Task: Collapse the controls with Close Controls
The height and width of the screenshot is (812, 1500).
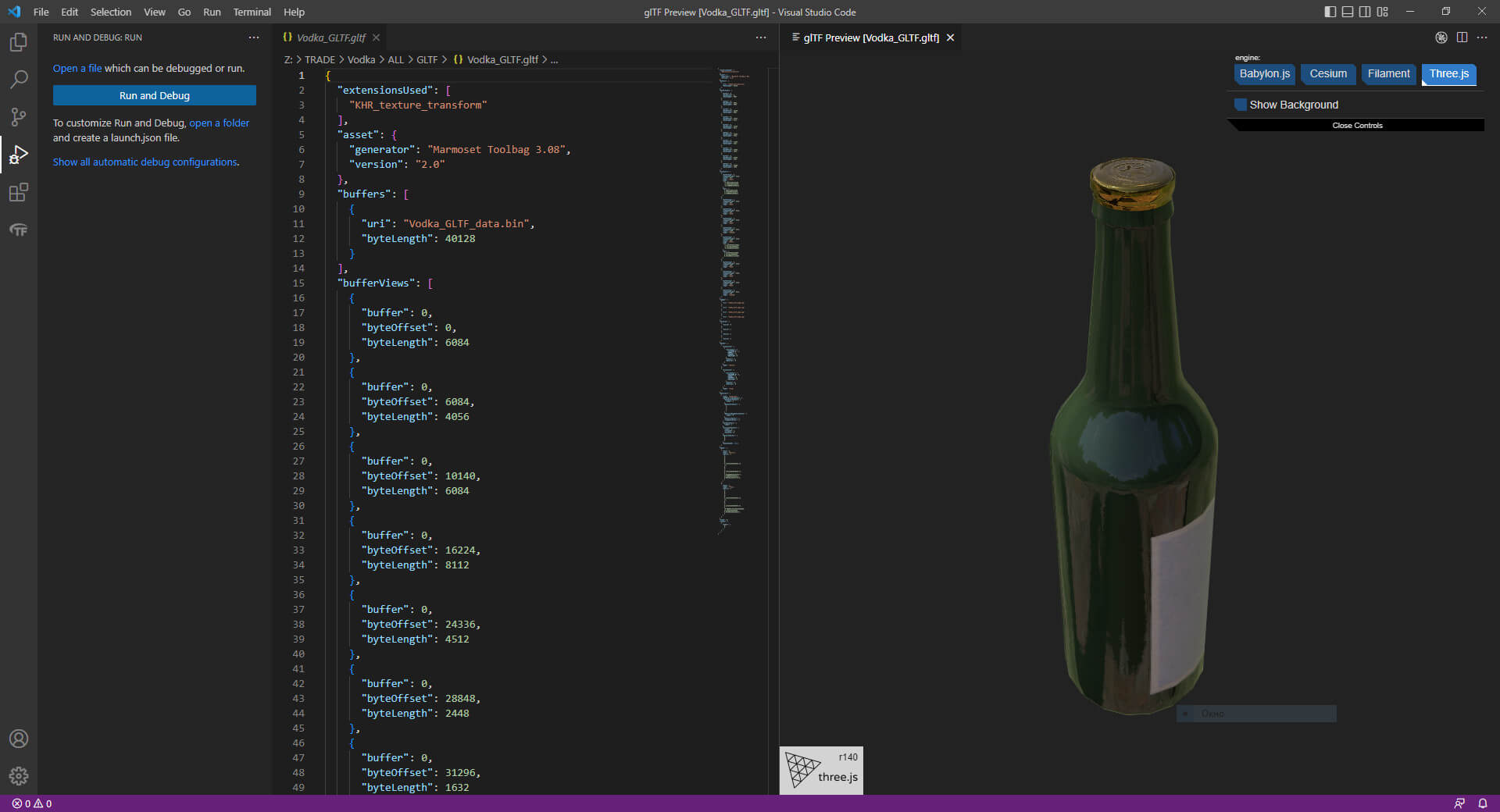Action: 1357,126
